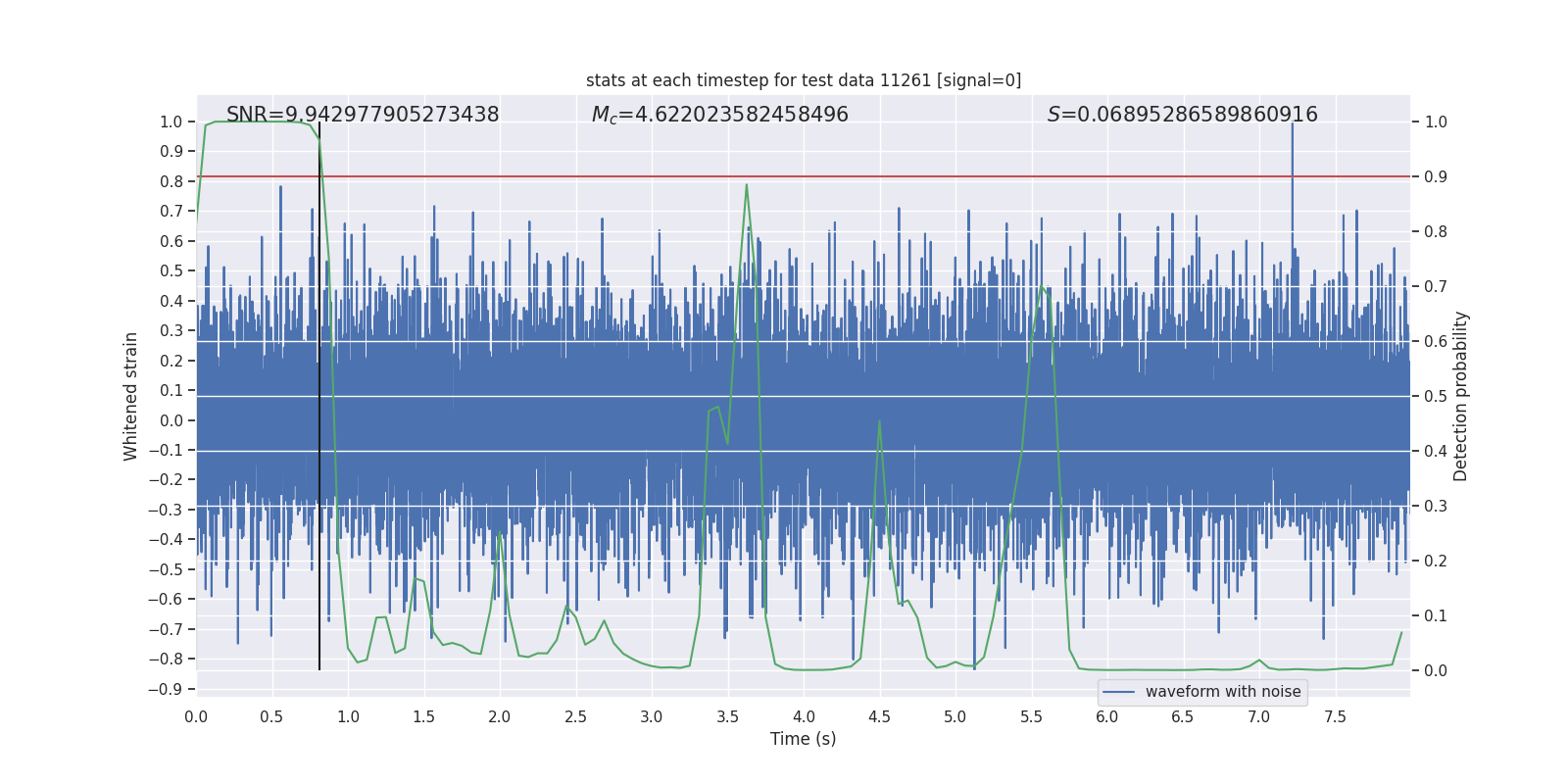Image resolution: width=1568 pixels, height=784 pixels.
Task: Click the blue line sample in the legend
Action: [x=1118, y=692]
